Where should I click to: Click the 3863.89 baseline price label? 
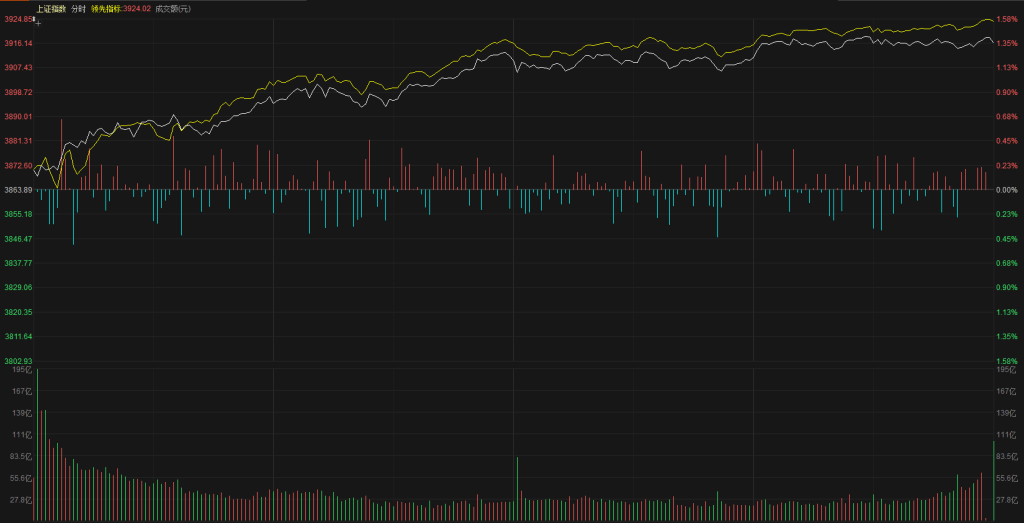pos(18,190)
